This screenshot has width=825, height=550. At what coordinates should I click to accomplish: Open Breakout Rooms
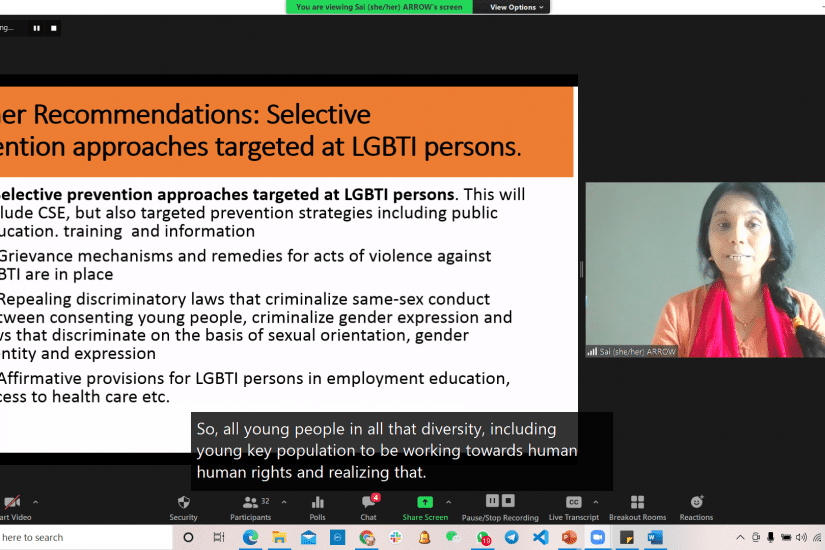pyautogui.click(x=637, y=503)
